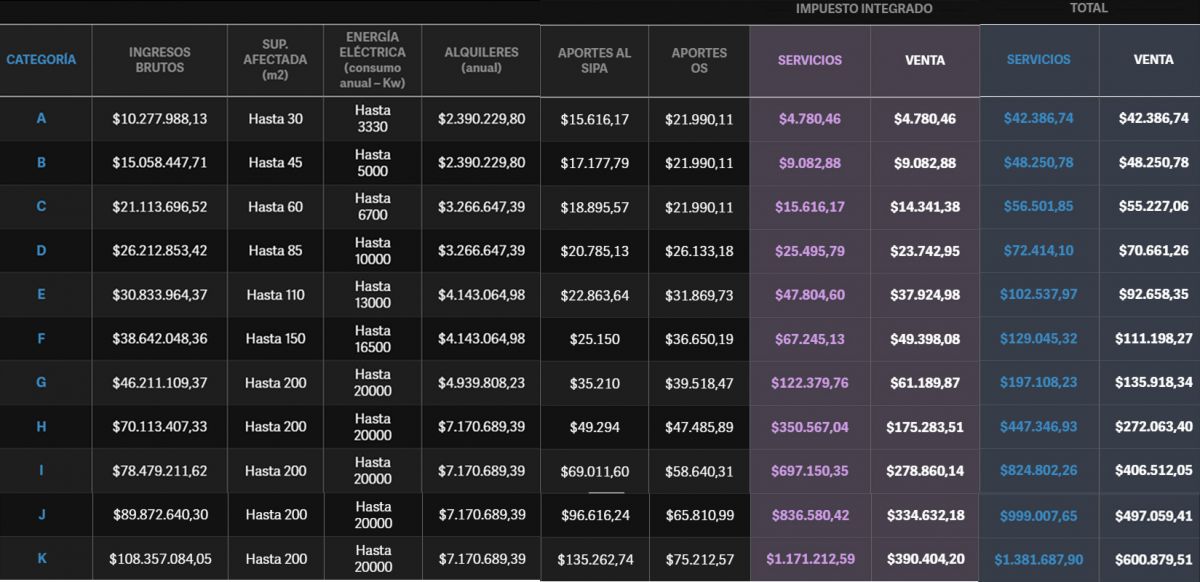Viewport: 1200px width, 582px height.
Task: Select the $4.780,46 purple services cell
Action: [x=809, y=119]
